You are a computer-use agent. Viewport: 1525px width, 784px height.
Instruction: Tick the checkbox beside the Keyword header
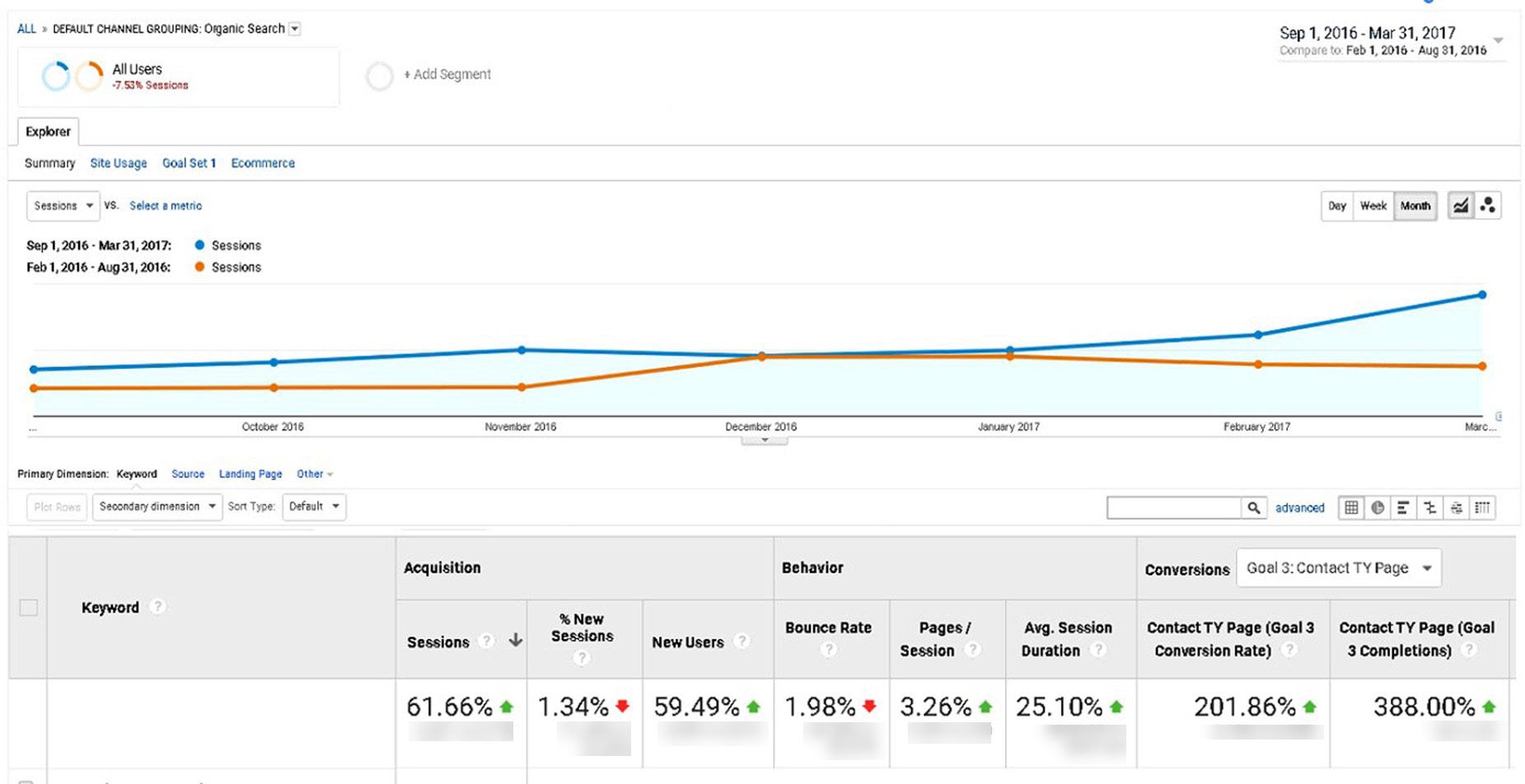click(x=29, y=608)
